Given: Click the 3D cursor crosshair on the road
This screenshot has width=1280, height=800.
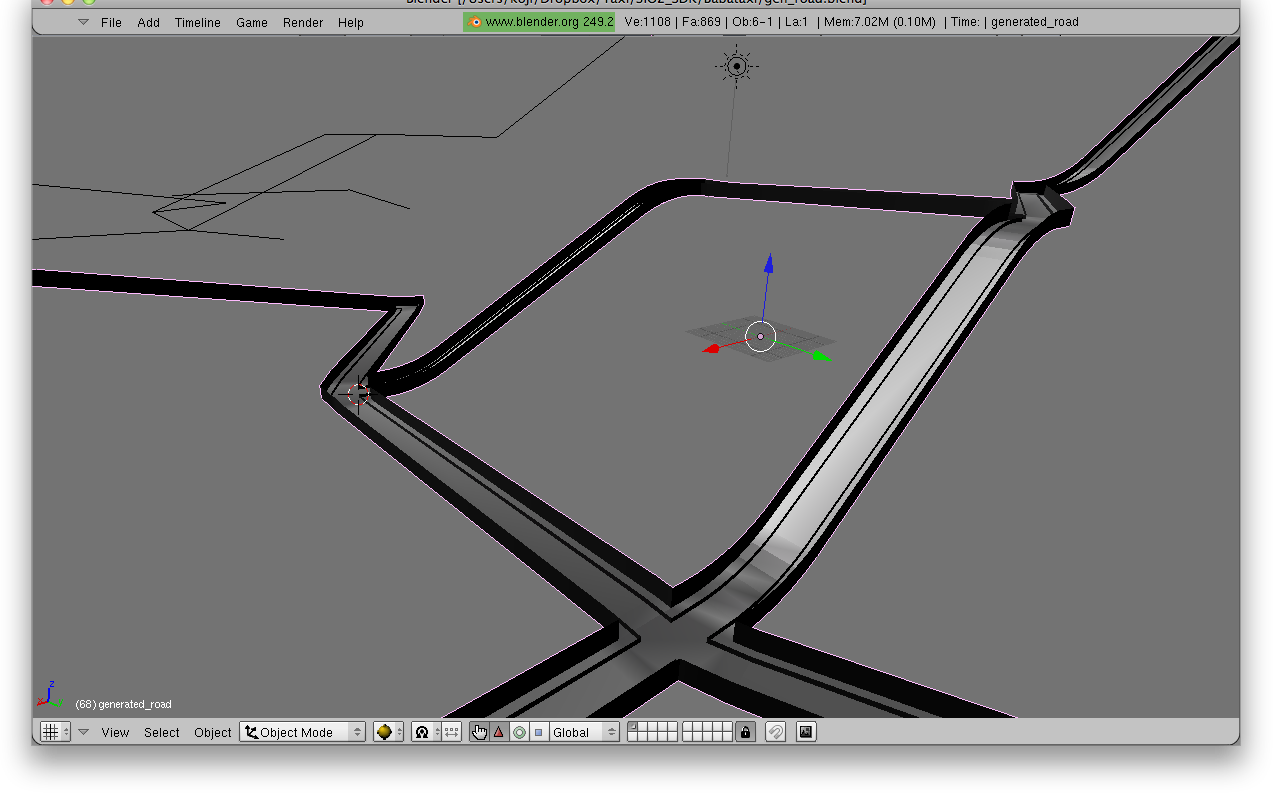Looking at the screenshot, I should pyautogui.click(x=359, y=393).
